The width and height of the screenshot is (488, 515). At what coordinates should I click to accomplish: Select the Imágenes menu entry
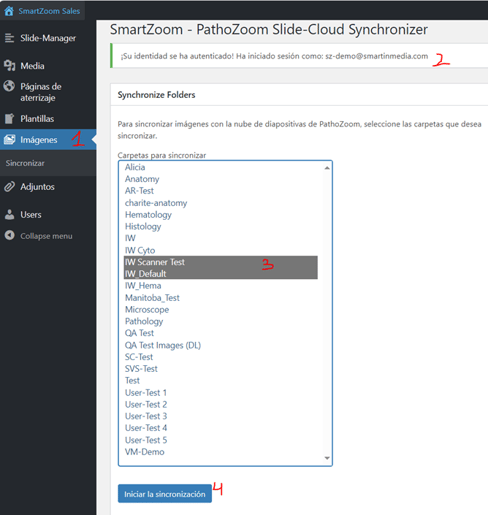[x=39, y=140]
